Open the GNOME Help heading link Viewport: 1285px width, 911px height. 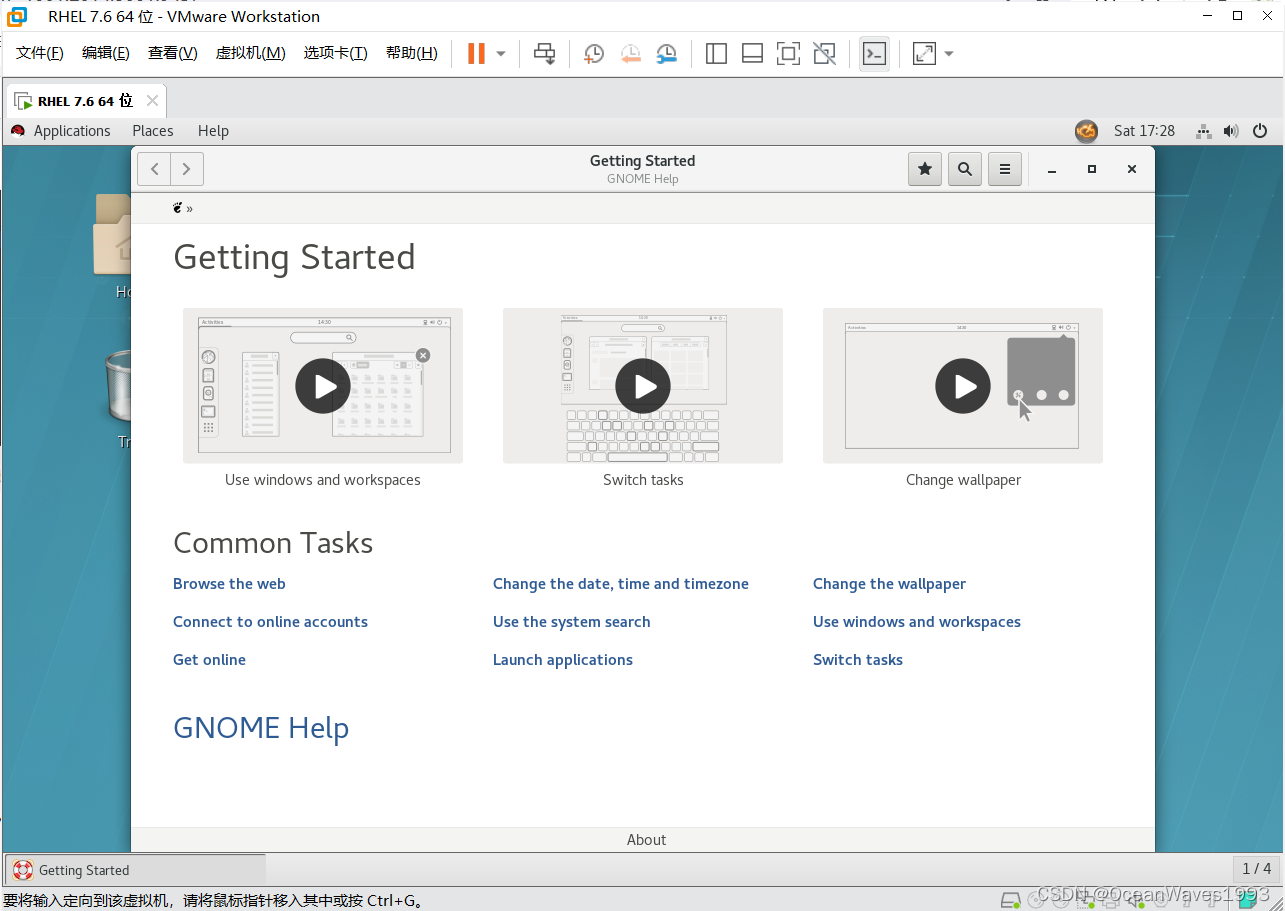tap(261, 728)
